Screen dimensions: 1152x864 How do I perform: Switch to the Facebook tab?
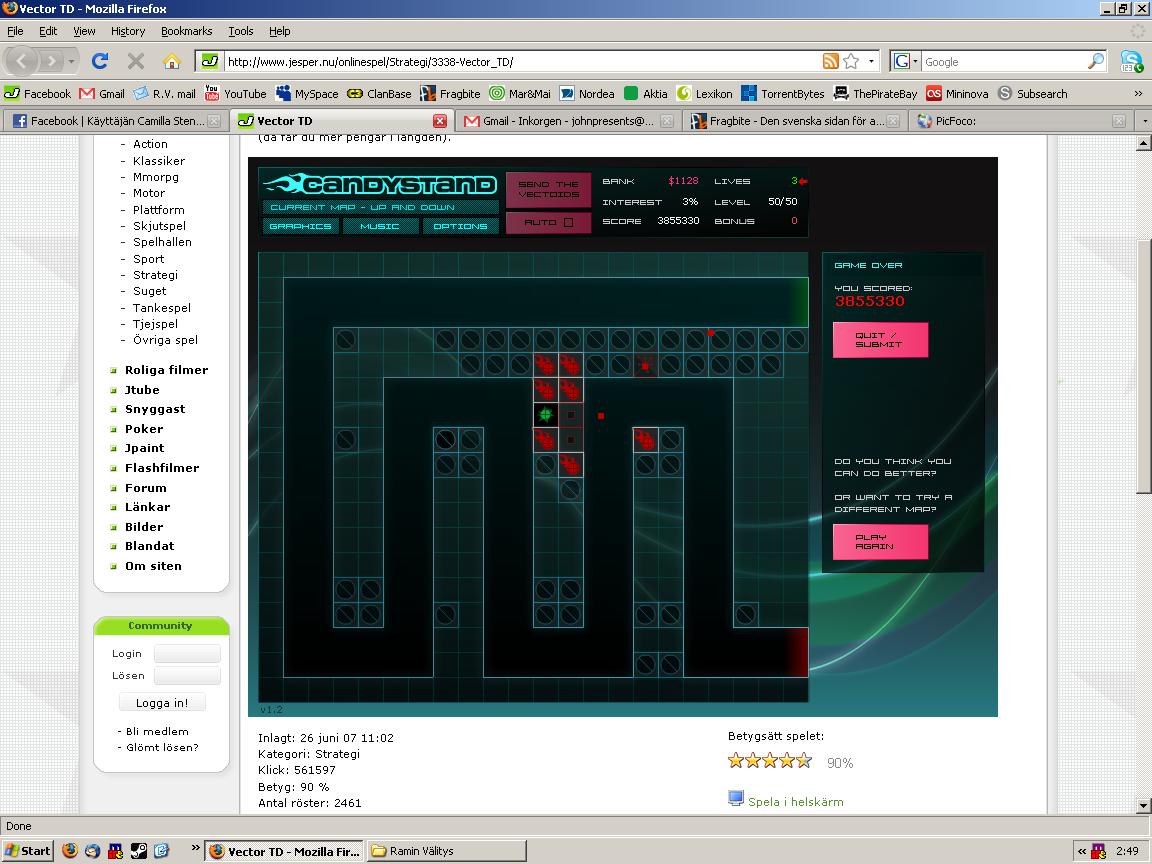pos(115,120)
